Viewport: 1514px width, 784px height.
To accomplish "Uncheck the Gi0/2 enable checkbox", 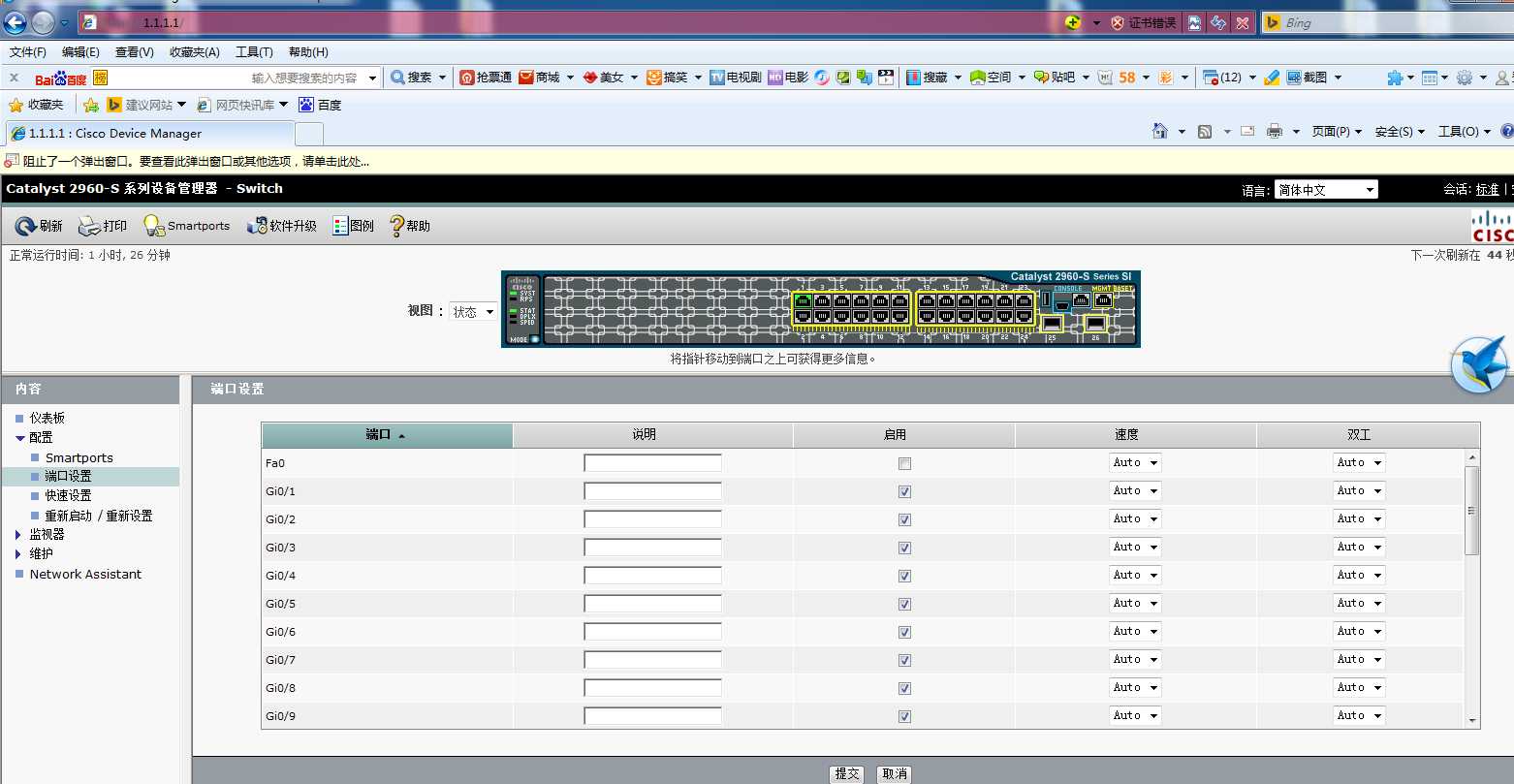I will [x=904, y=519].
